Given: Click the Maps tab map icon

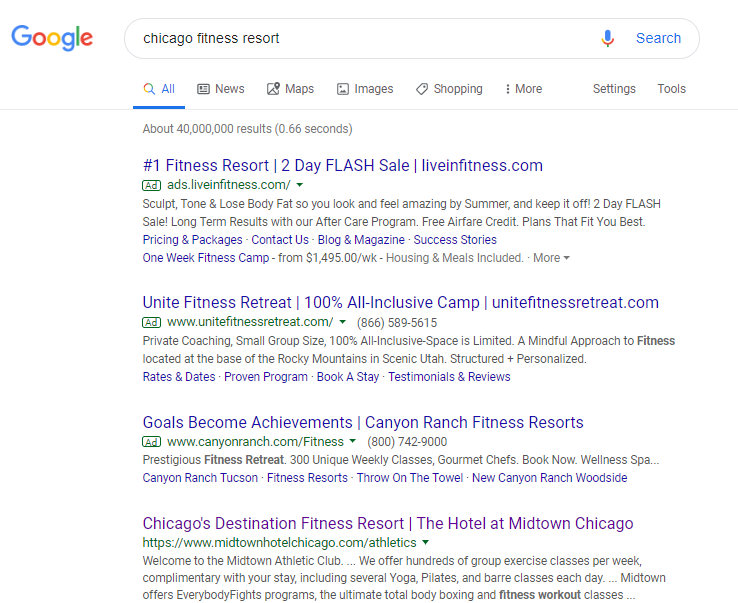Looking at the screenshot, I should [x=273, y=88].
